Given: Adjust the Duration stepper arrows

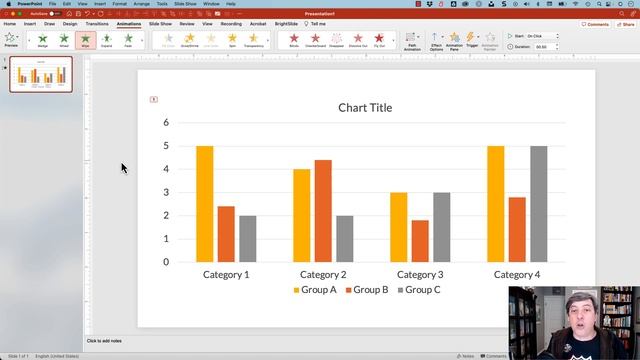Looking at the screenshot, I should (x=557, y=47).
